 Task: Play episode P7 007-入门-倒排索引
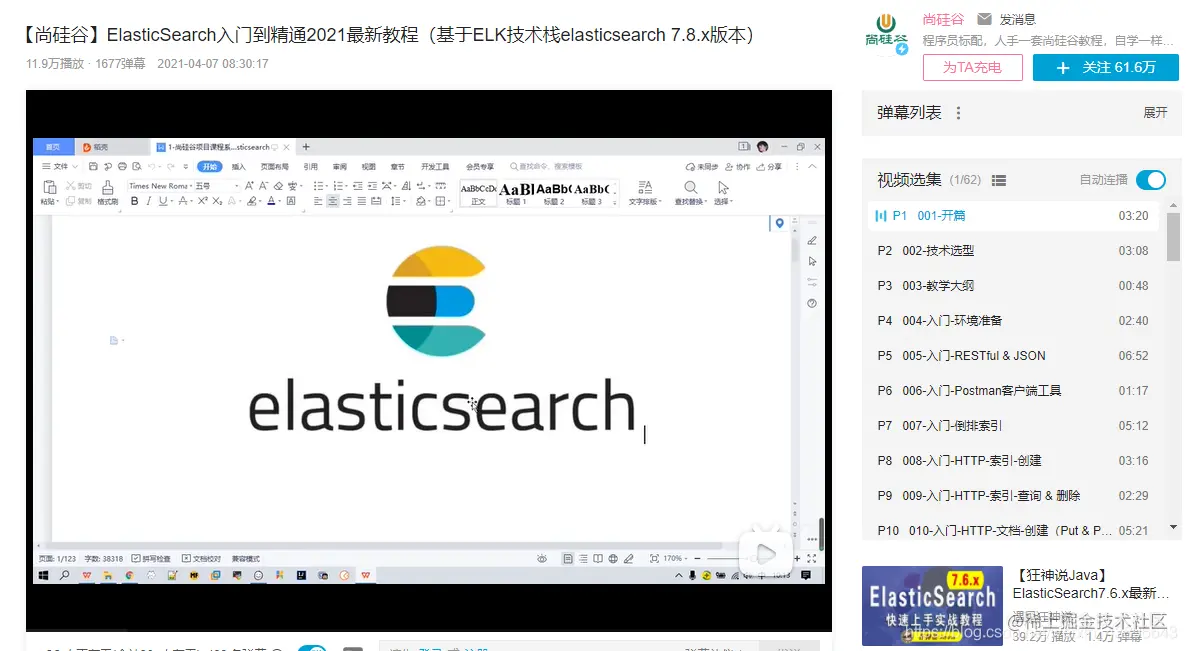[1012, 425]
